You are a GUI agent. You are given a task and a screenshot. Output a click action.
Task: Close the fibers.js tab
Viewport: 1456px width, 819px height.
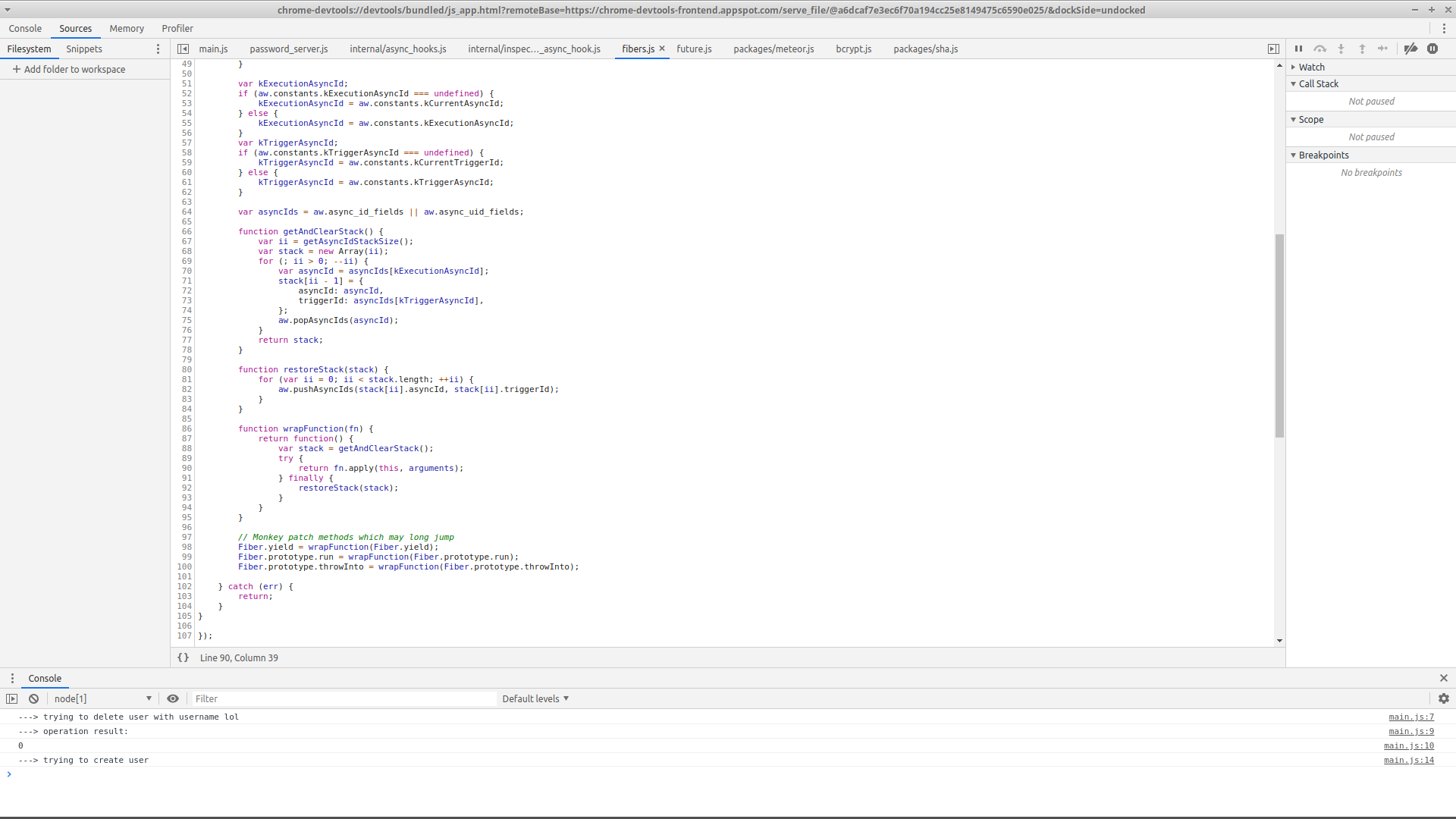pyautogui.click(x=662, y=49)
